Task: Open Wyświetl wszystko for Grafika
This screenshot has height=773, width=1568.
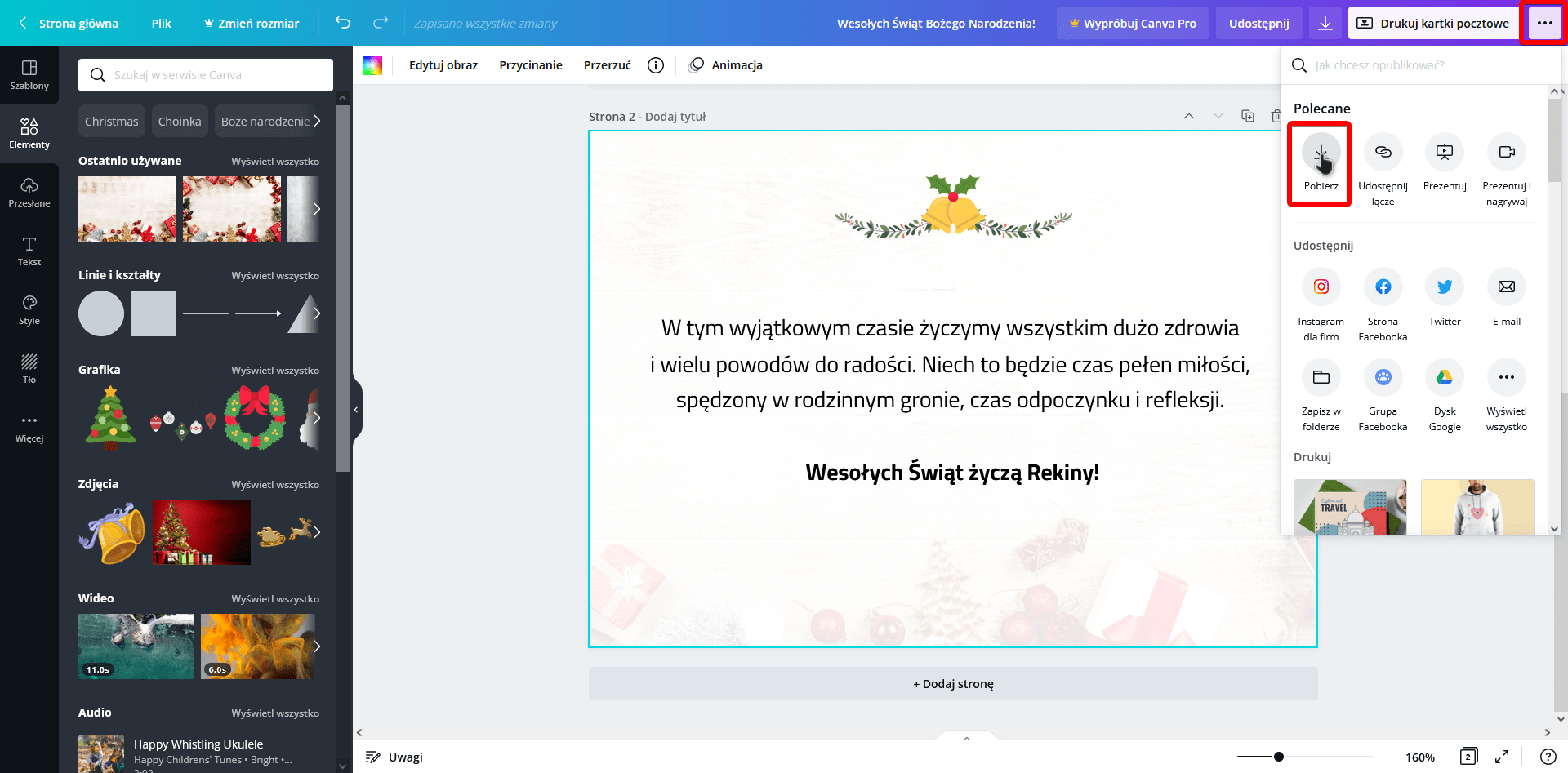Action: coord(275,371)
